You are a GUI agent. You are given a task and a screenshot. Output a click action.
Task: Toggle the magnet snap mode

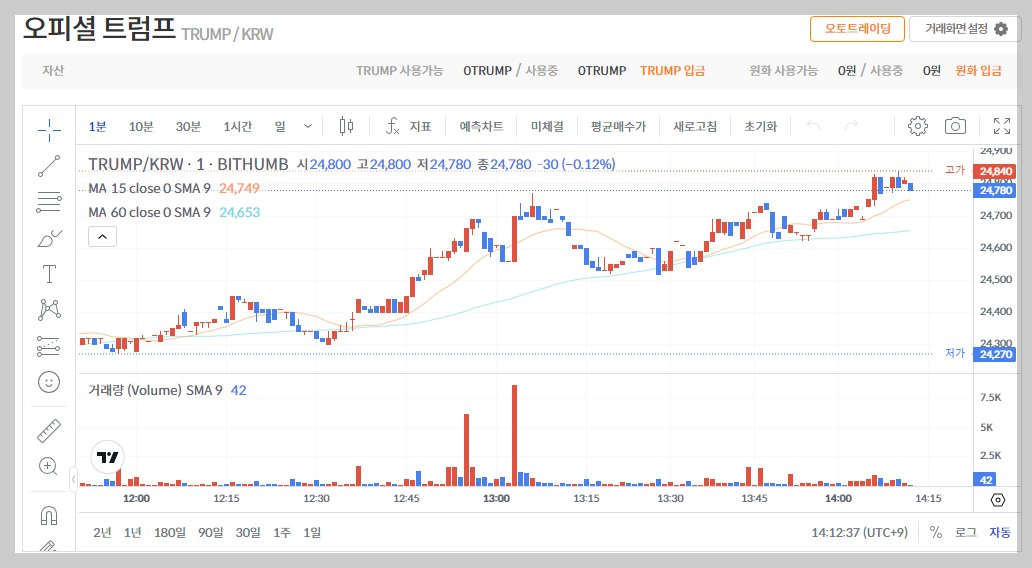[49, 515]
